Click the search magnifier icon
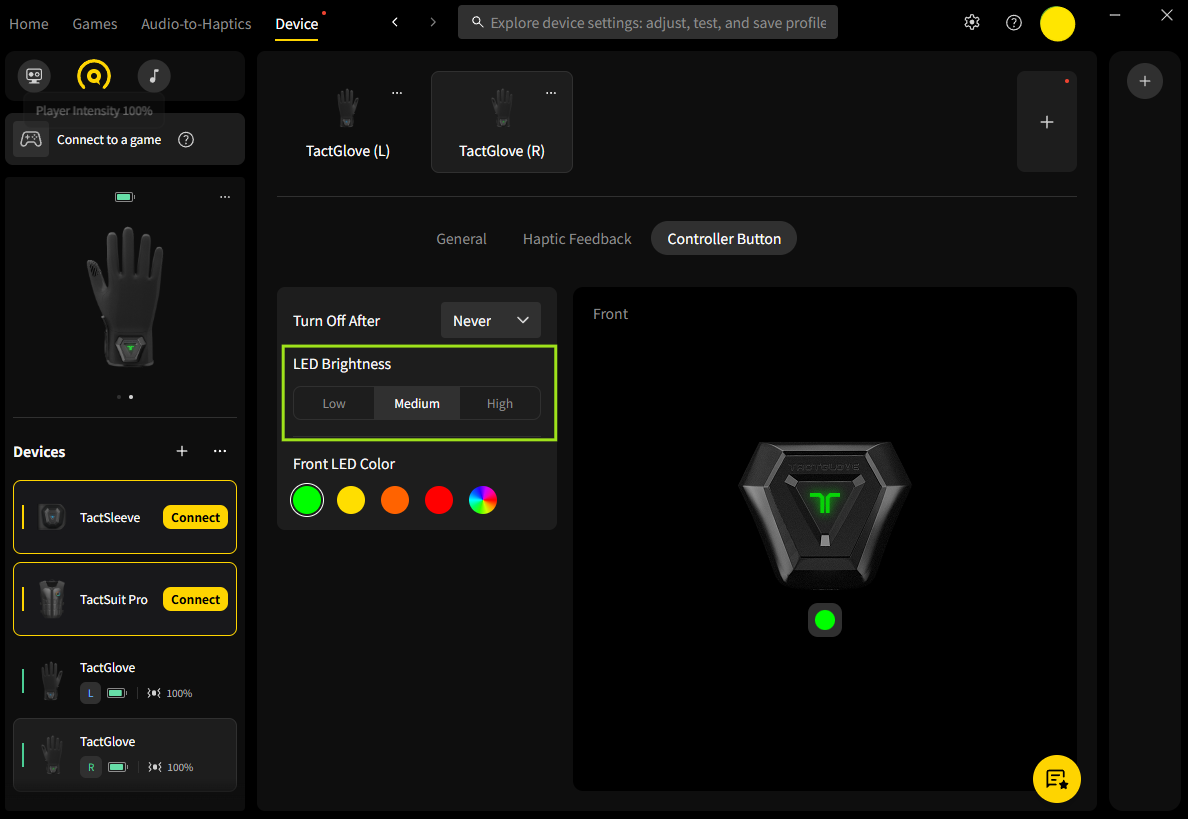 477,22
